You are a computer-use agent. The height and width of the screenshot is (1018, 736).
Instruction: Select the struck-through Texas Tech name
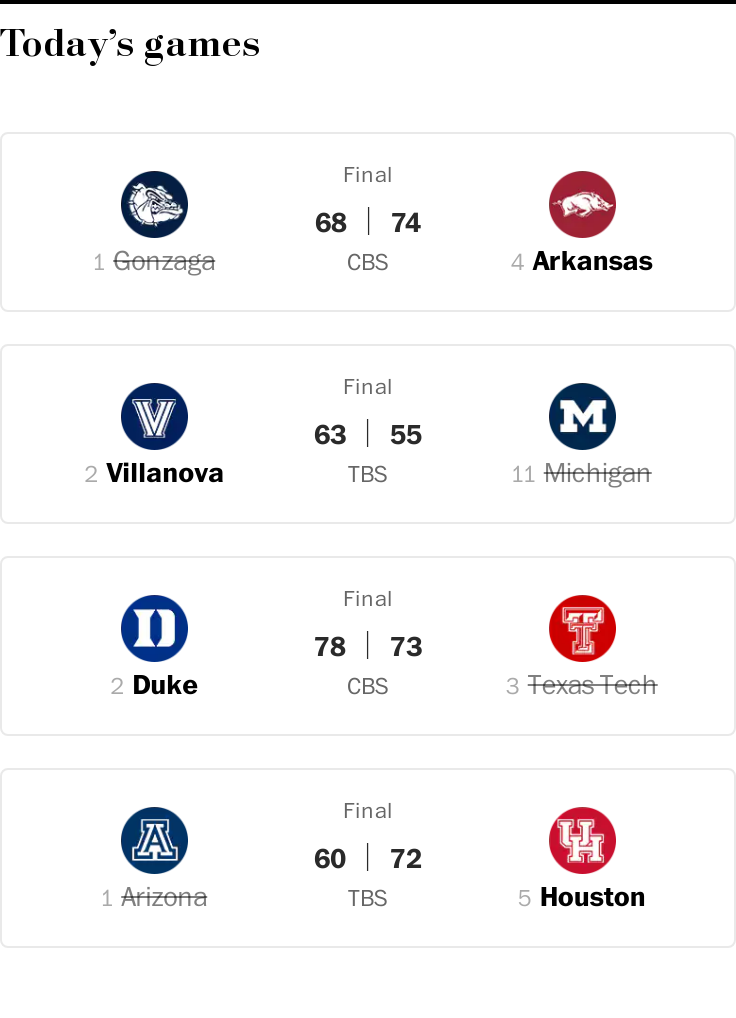tap(592, 685)
